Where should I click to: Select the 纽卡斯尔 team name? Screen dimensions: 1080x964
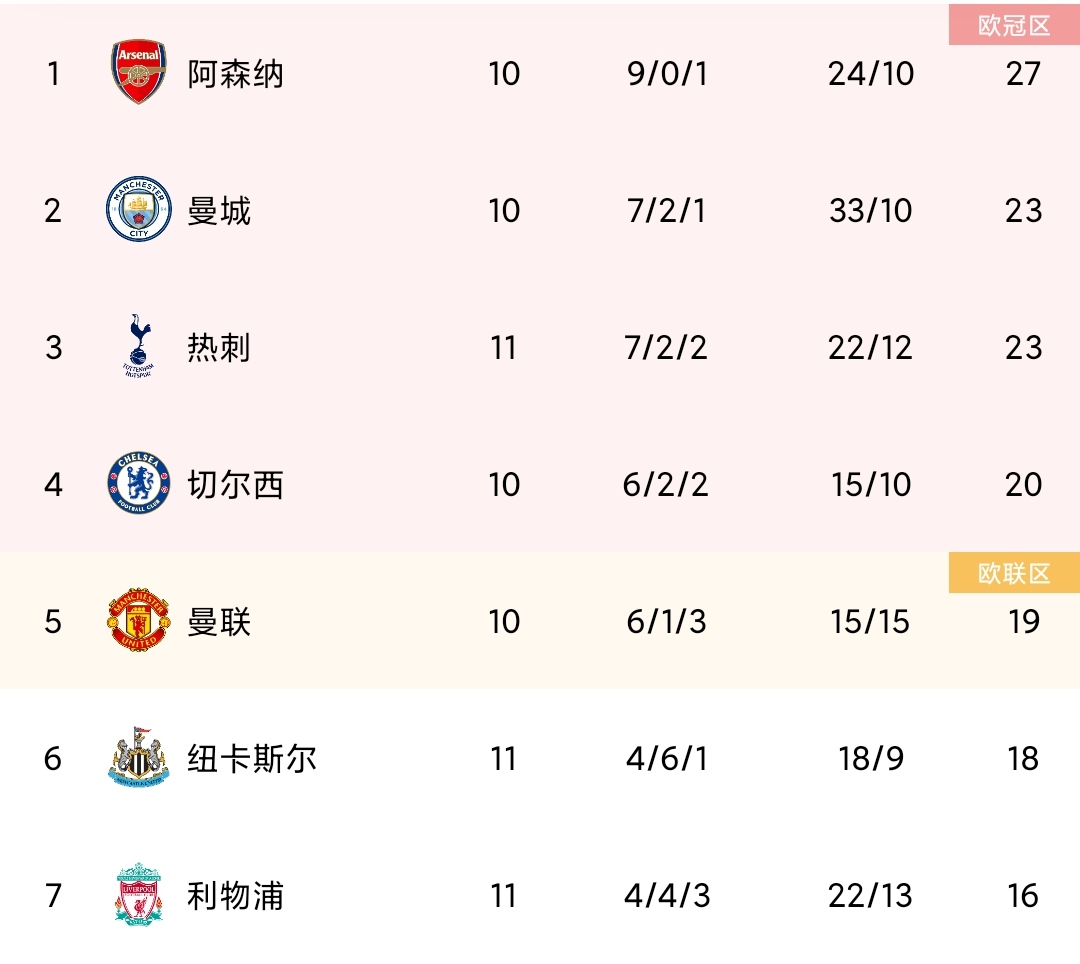pyautogui.click(x=252, y=759)
